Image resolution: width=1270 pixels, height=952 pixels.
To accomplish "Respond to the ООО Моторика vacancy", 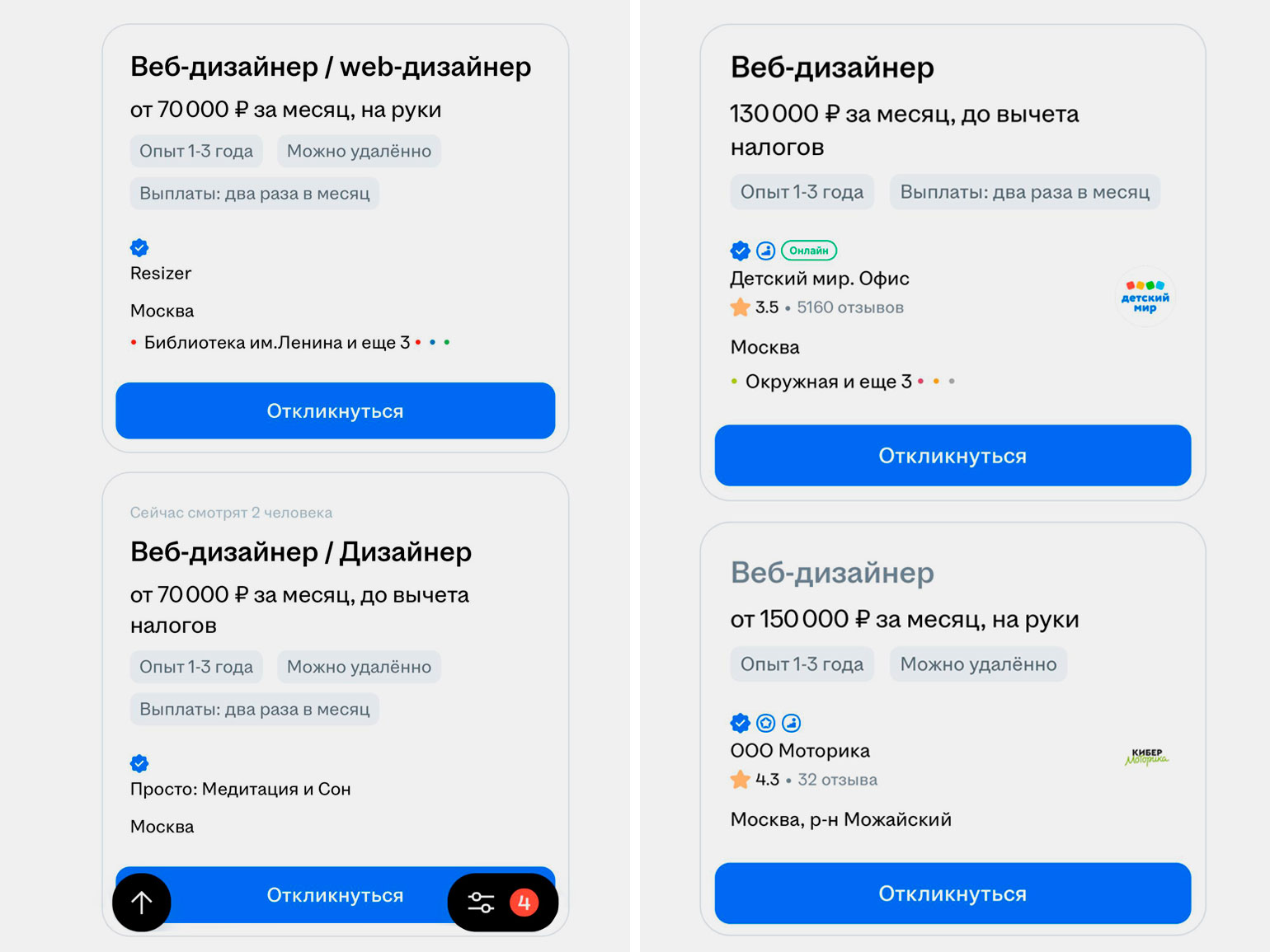I will pos(952,893).
